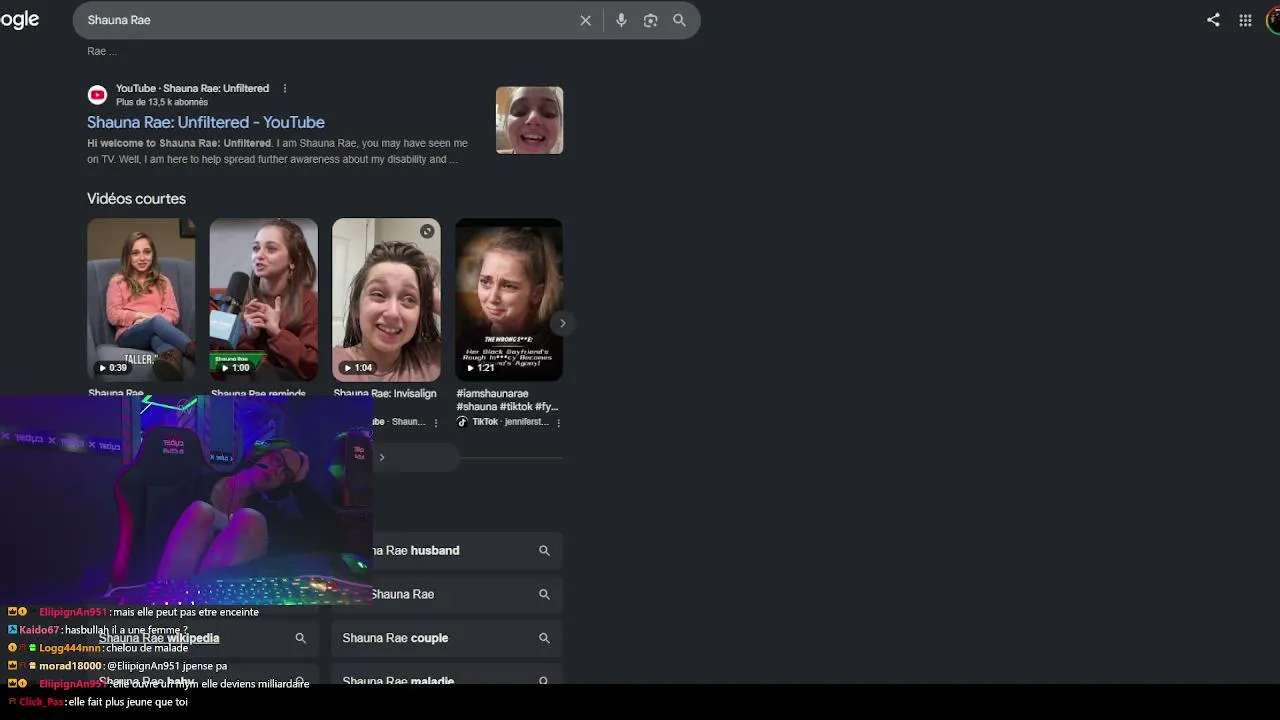Search icon beside the husband suggestion
Viewport: 1280px width, 720px height.
544,551
